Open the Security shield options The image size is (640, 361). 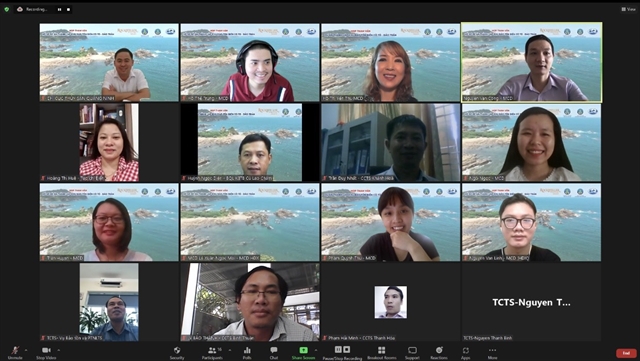point(177,353)
